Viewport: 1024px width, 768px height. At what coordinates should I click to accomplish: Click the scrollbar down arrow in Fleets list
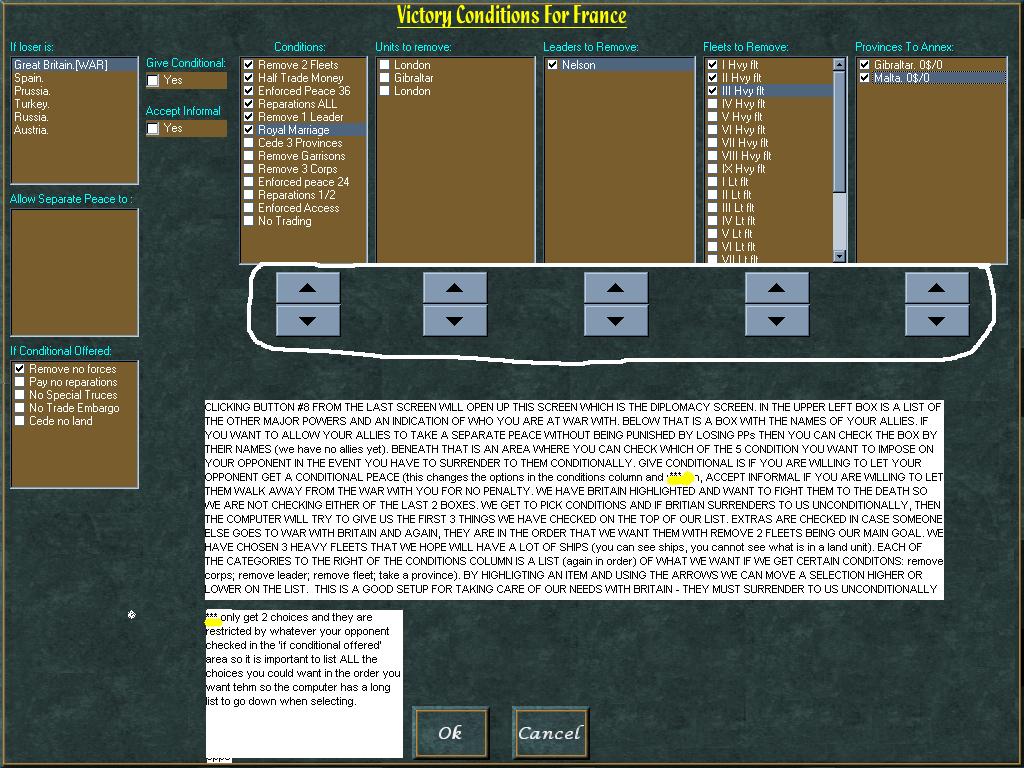[x=838, y=255]
